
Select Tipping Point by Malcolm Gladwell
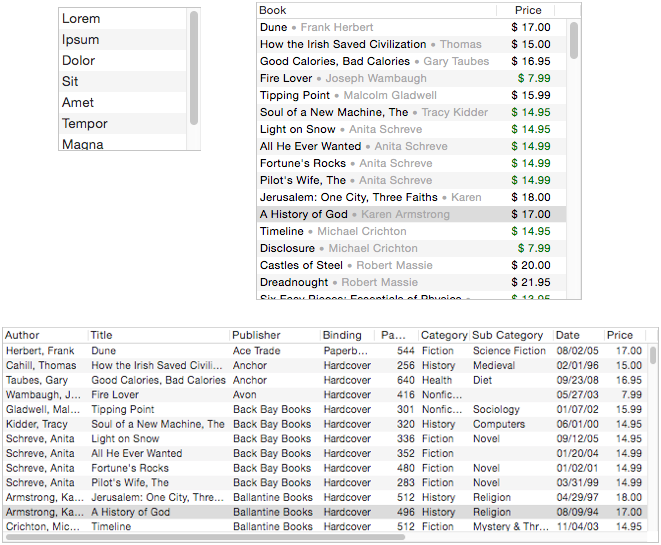(x=411, y=95)
